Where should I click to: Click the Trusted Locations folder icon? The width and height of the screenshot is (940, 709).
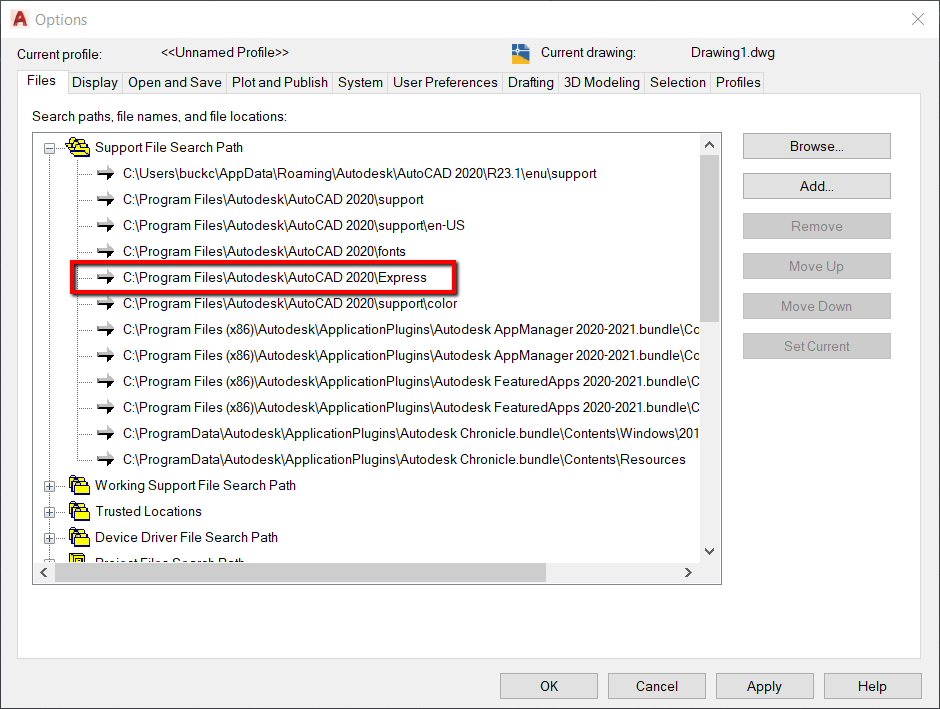pos(79,511)
